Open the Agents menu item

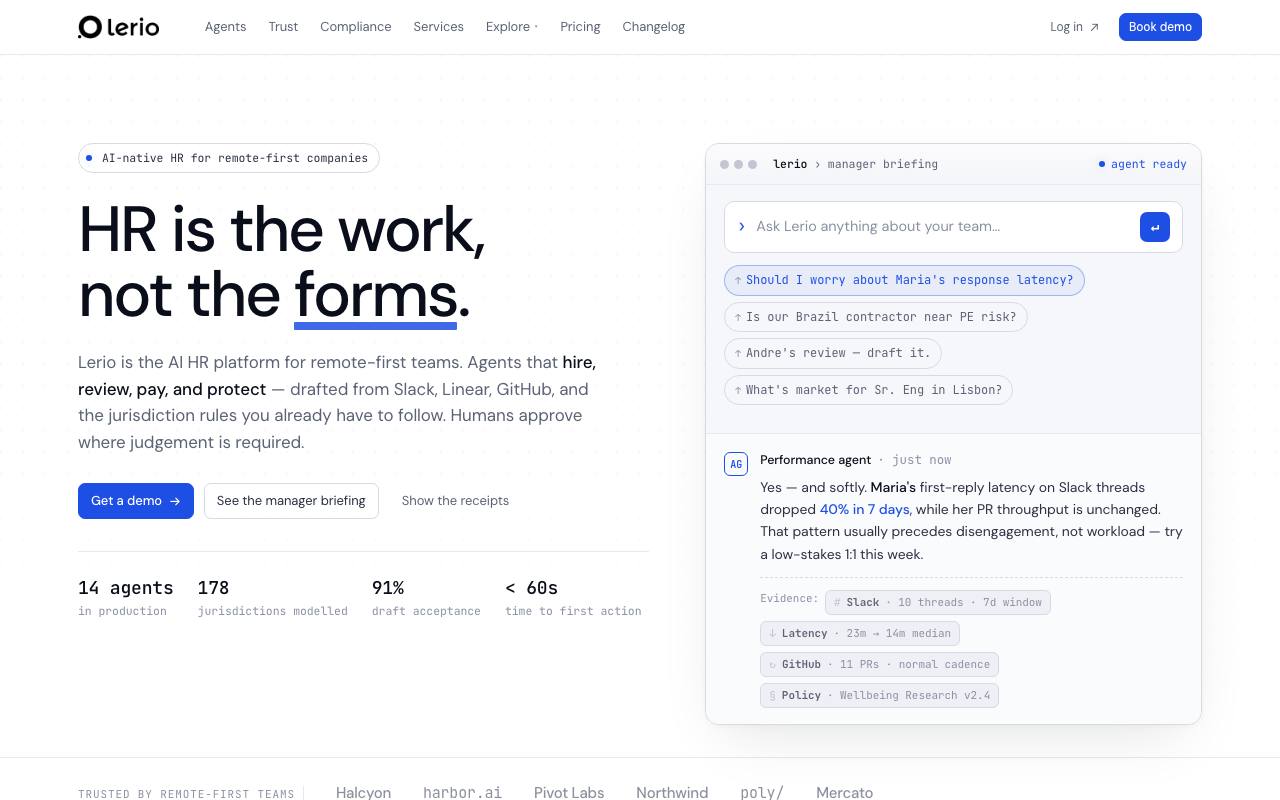point(225,27)
